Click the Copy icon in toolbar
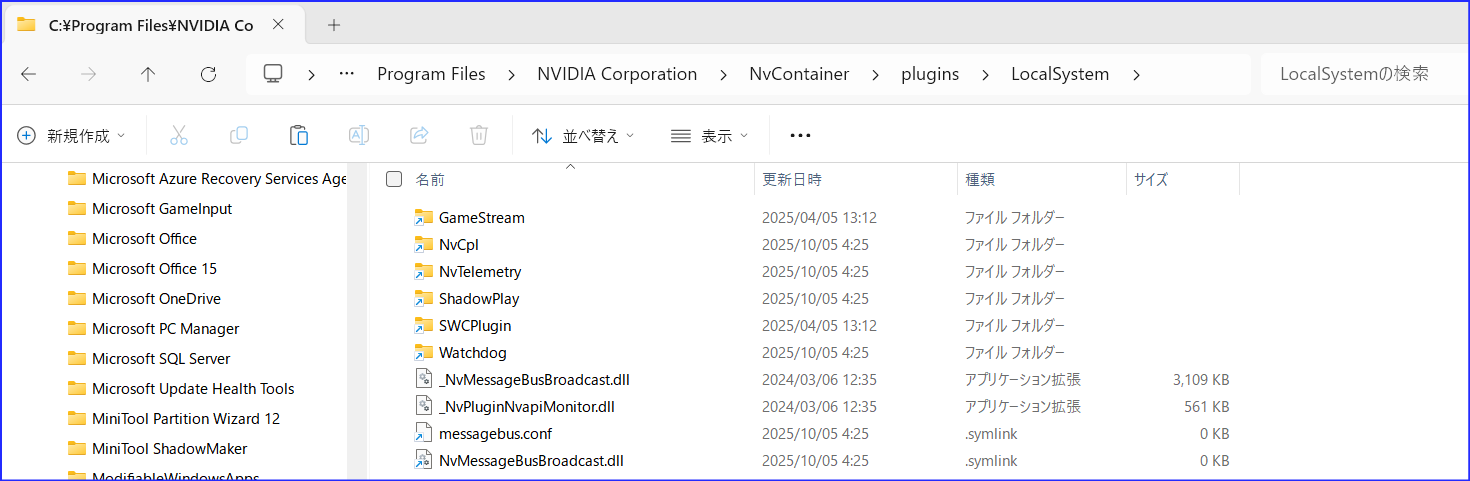The height and width of the screenshot is (481, 1470). (x=239, y=136)
